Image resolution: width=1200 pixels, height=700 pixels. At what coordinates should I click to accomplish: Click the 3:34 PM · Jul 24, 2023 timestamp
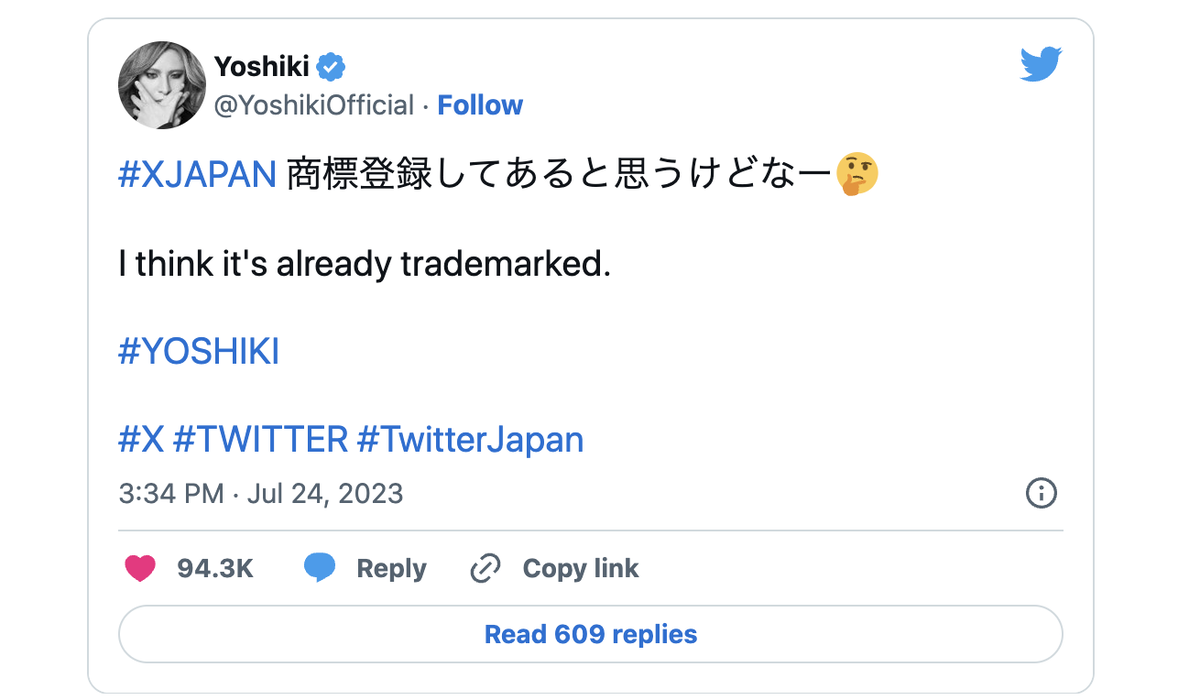[261, 493]
